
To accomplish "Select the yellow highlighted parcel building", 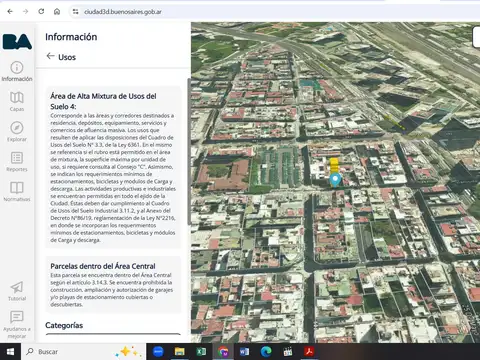I will click(334, 165).
